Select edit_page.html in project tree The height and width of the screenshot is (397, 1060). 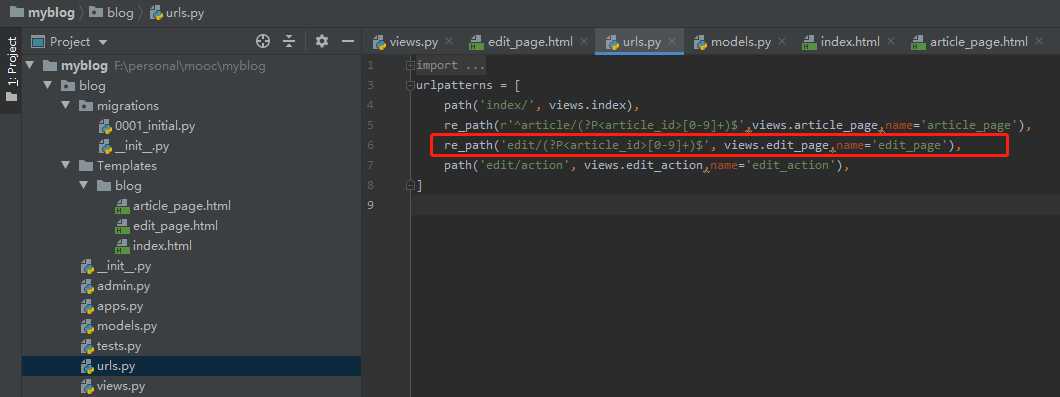[x=166, y=226]
